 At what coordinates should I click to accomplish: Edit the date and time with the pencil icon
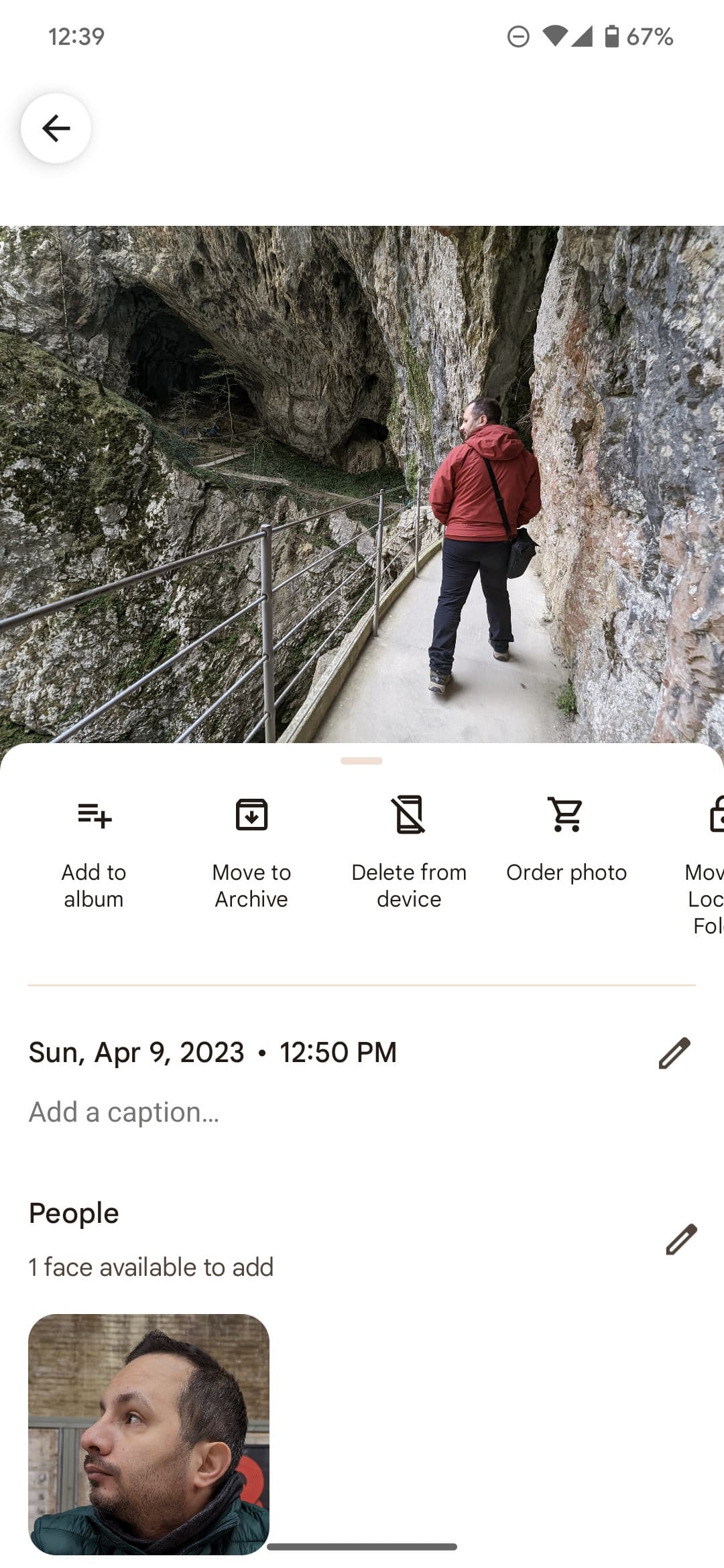point(674,1053)
